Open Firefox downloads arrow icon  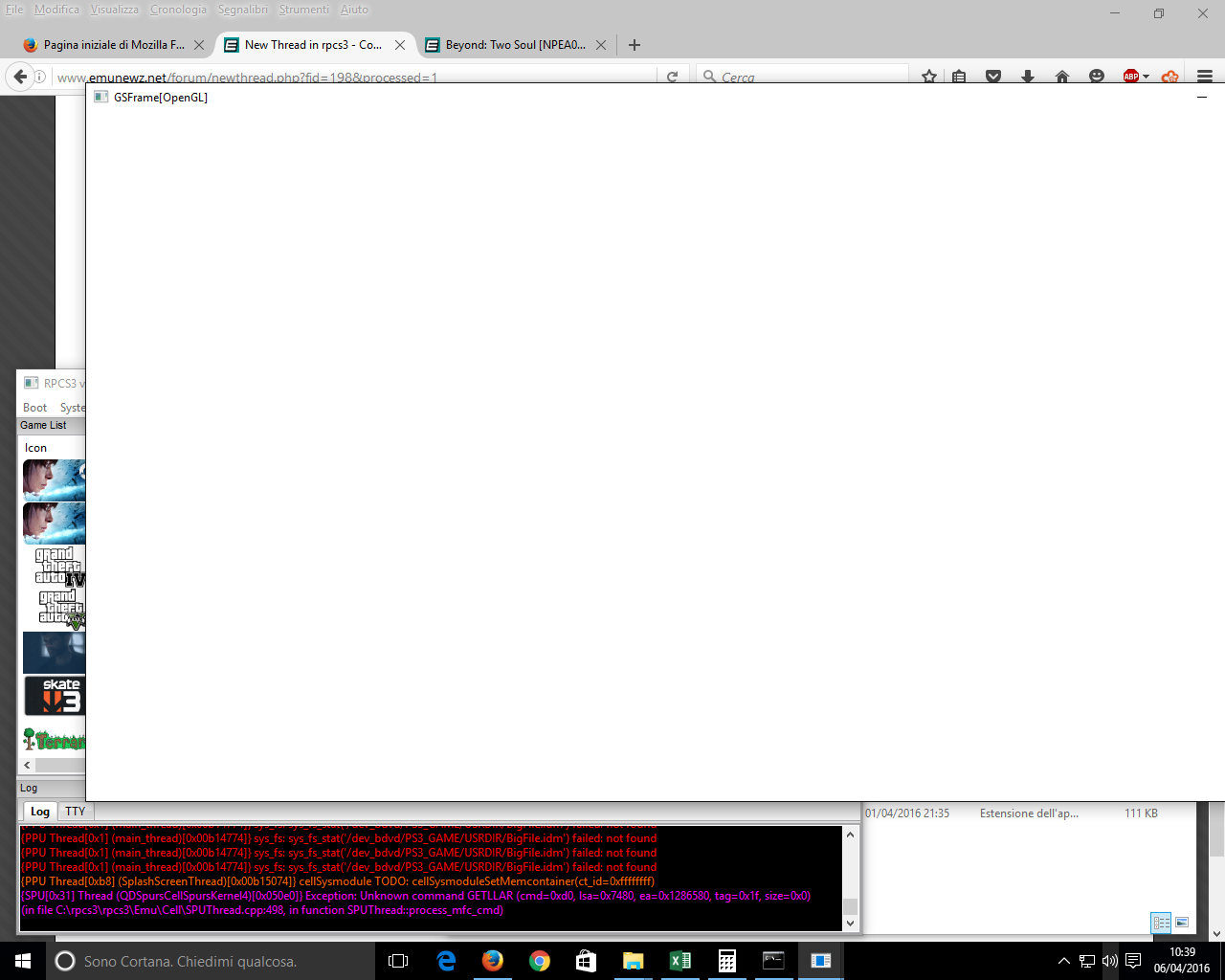click(x=1028, y=77)
